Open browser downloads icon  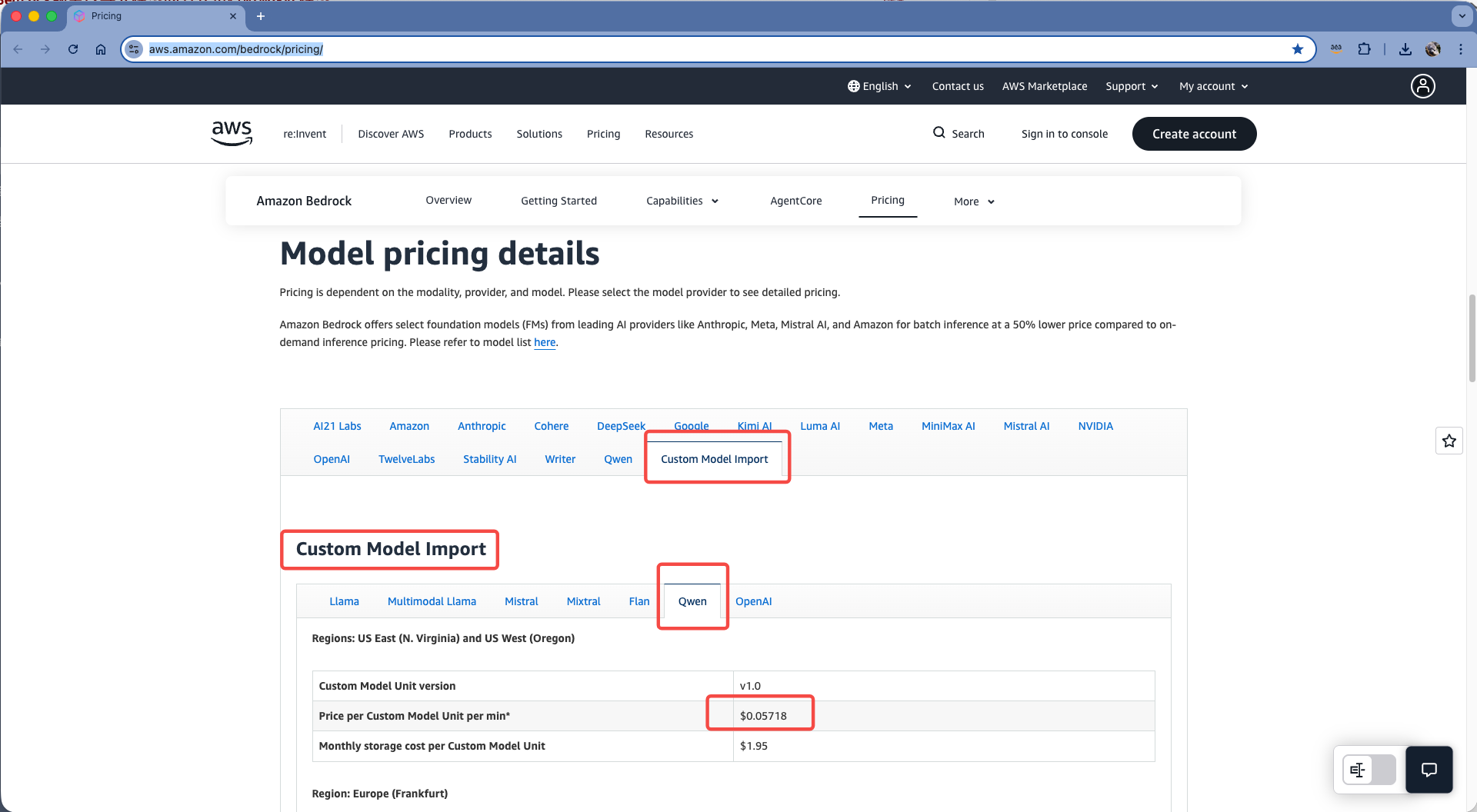pos(1405,49)
